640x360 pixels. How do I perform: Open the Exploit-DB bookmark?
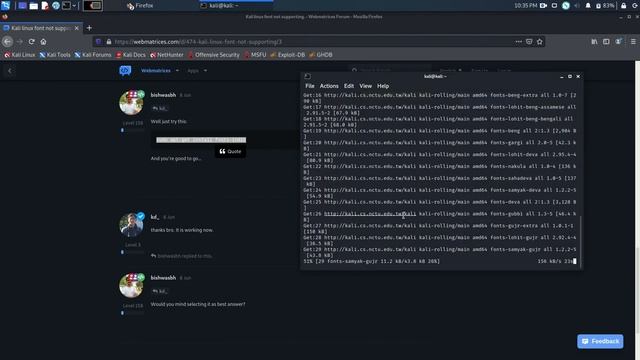(x=288, y=55)
